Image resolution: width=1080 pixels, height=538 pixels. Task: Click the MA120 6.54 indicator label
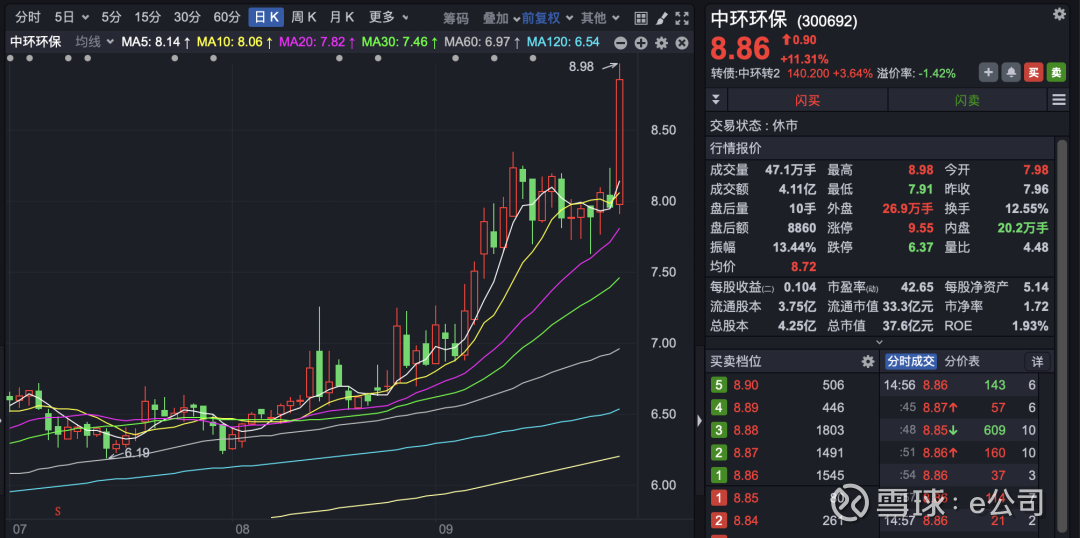[x=563, y=42]
